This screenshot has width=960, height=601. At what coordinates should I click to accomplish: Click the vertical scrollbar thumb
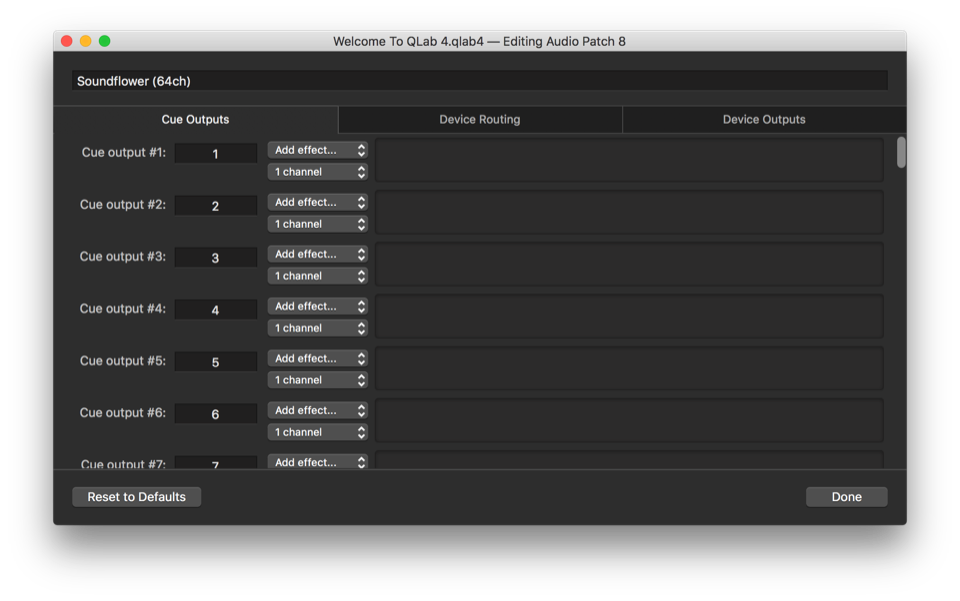coord(901,152)
